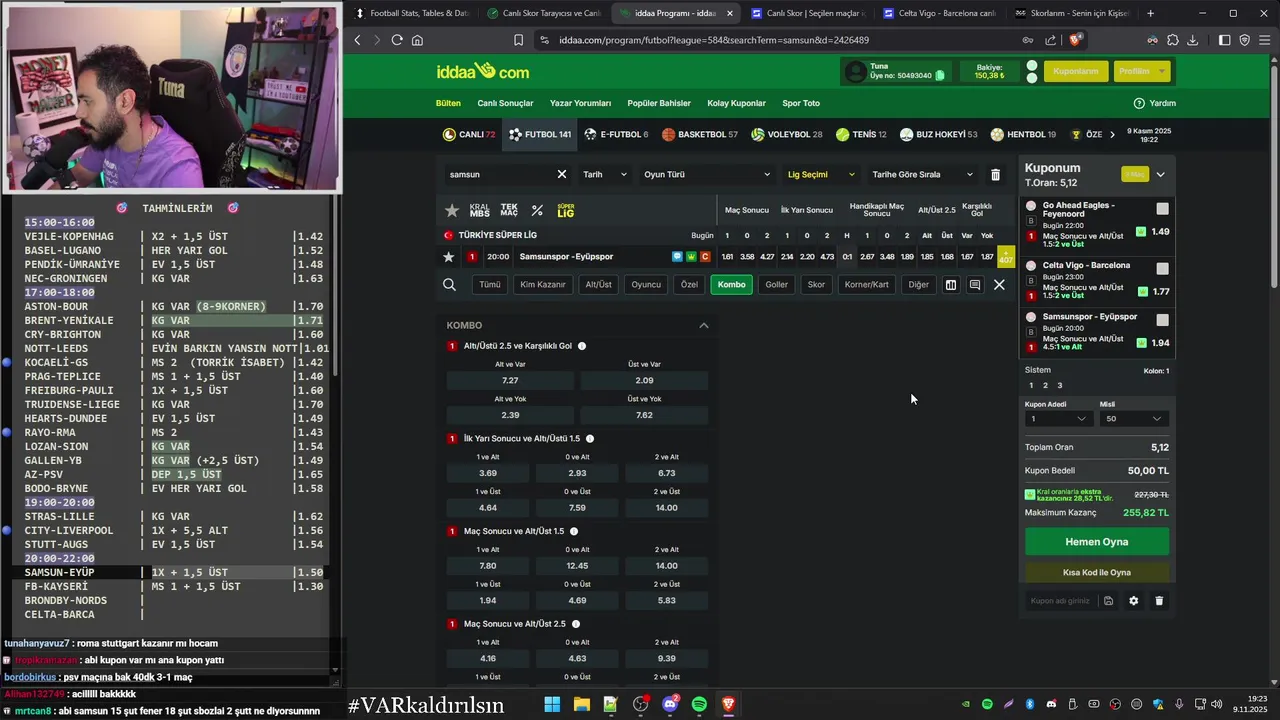The height and width of the screenshot is (720, 1280).
Task: Open Brave browser from the taskbar
Action: pyautogui.click(x=729, y=705)
